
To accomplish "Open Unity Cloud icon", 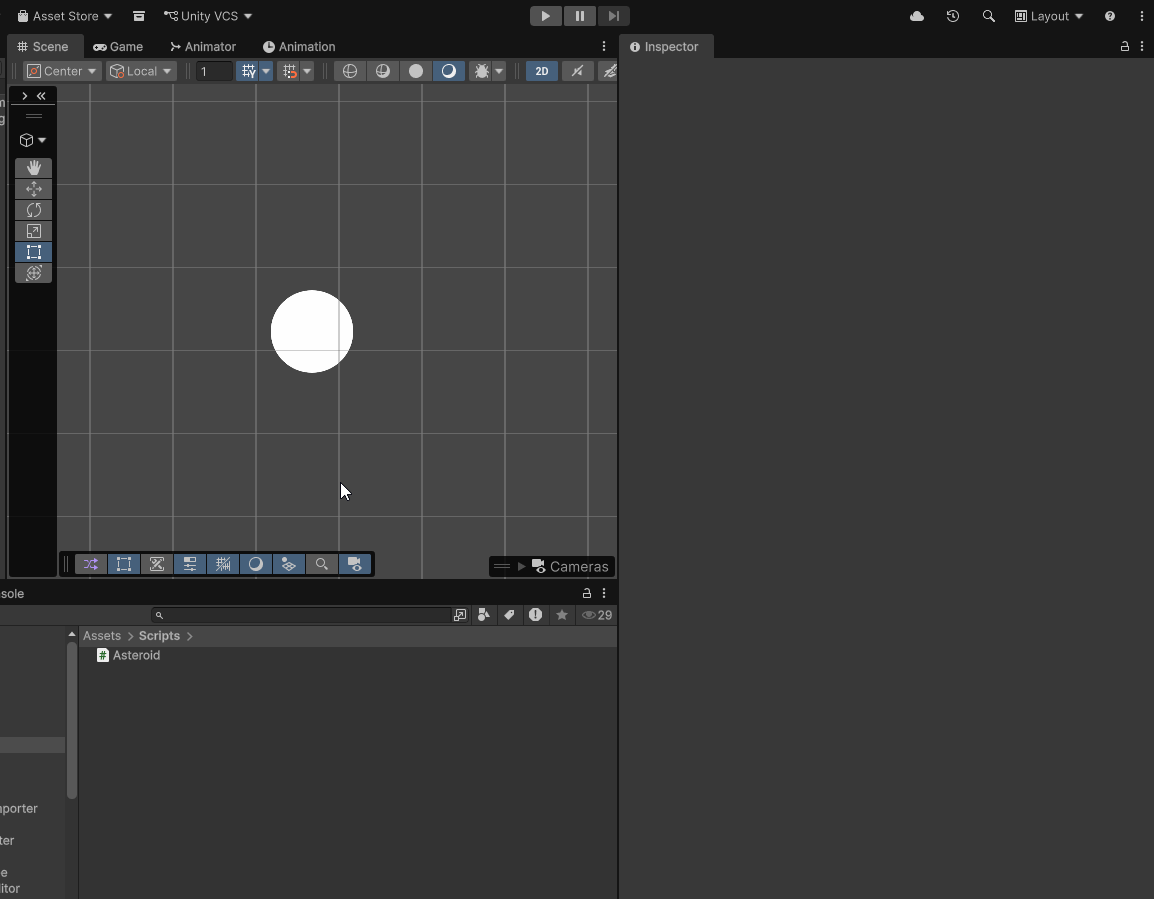I will click(917, 16).
